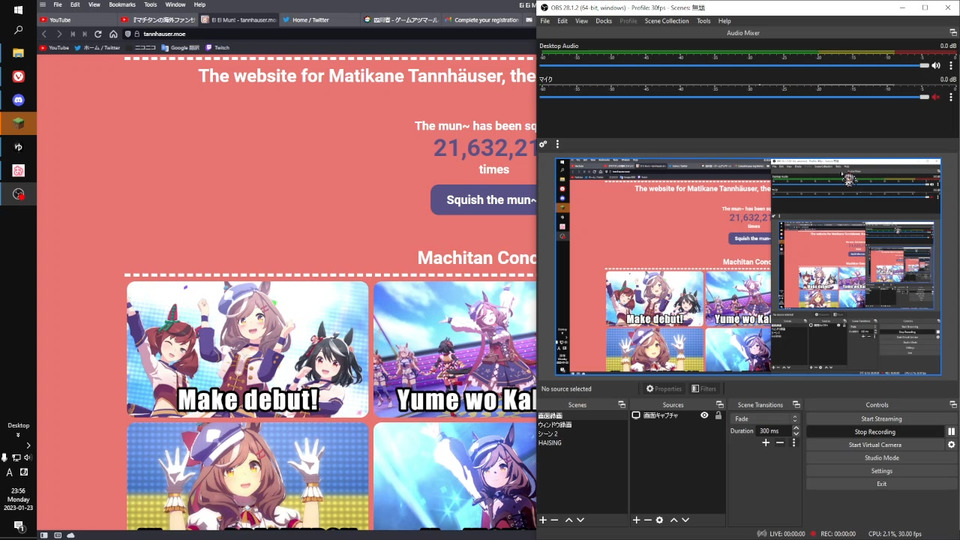Undock the Scene Transitions panel
The height and width of the screenshot is (540, 960).
(x=796, y=405)
